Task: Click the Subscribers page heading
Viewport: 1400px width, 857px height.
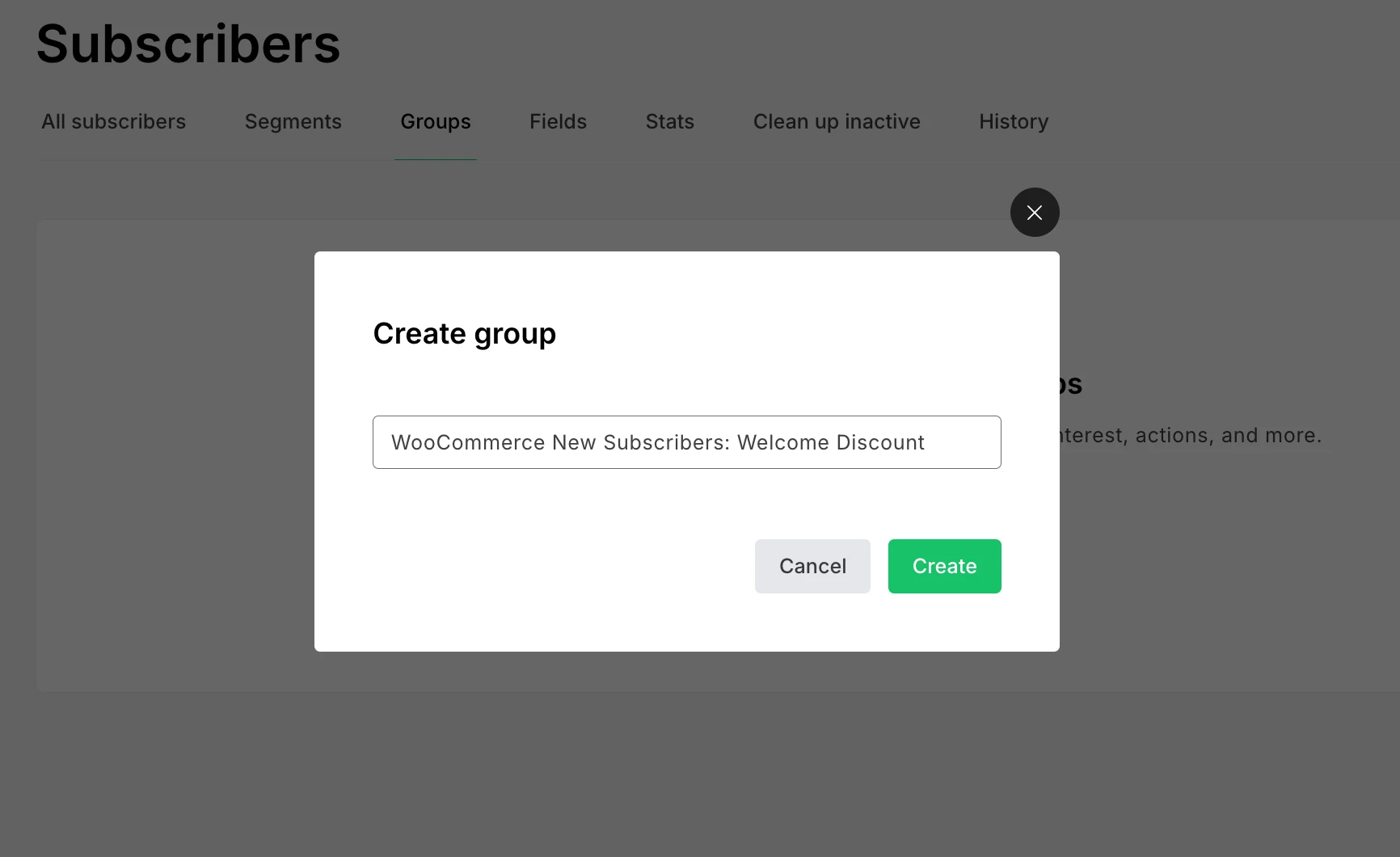Action: (x=188, y=44)
